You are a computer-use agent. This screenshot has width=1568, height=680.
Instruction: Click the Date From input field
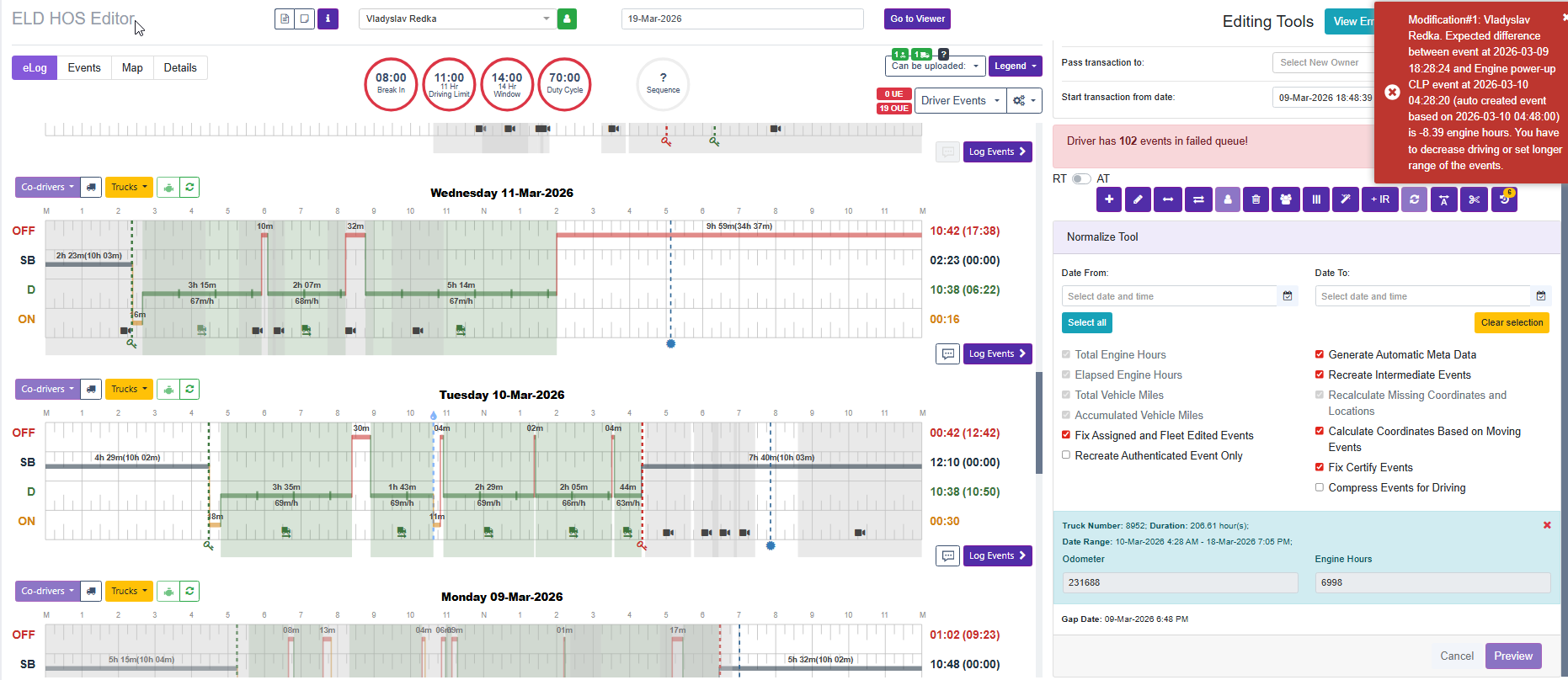[1169, 296]
